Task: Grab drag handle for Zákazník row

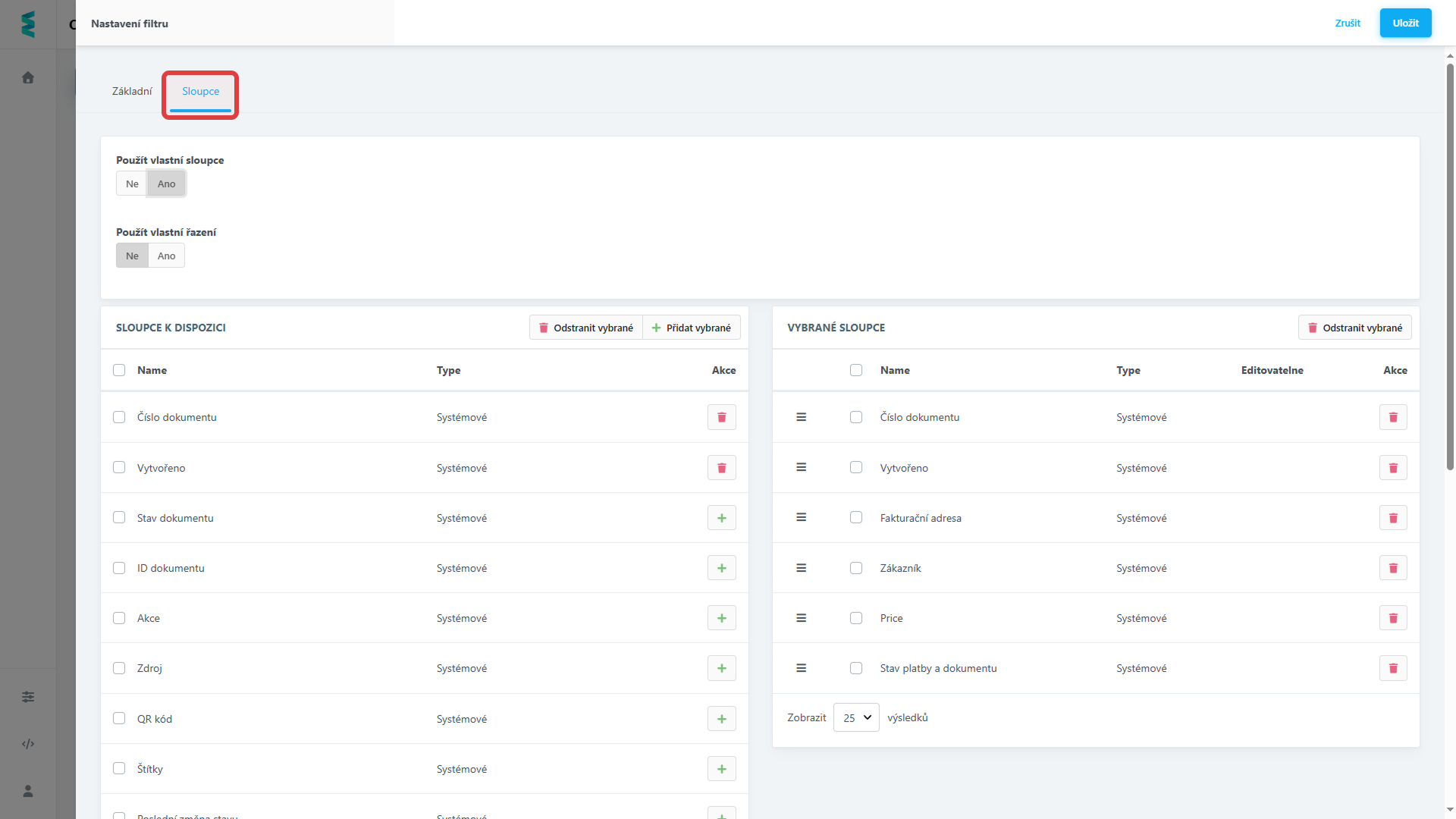Action: click(801, 568)
